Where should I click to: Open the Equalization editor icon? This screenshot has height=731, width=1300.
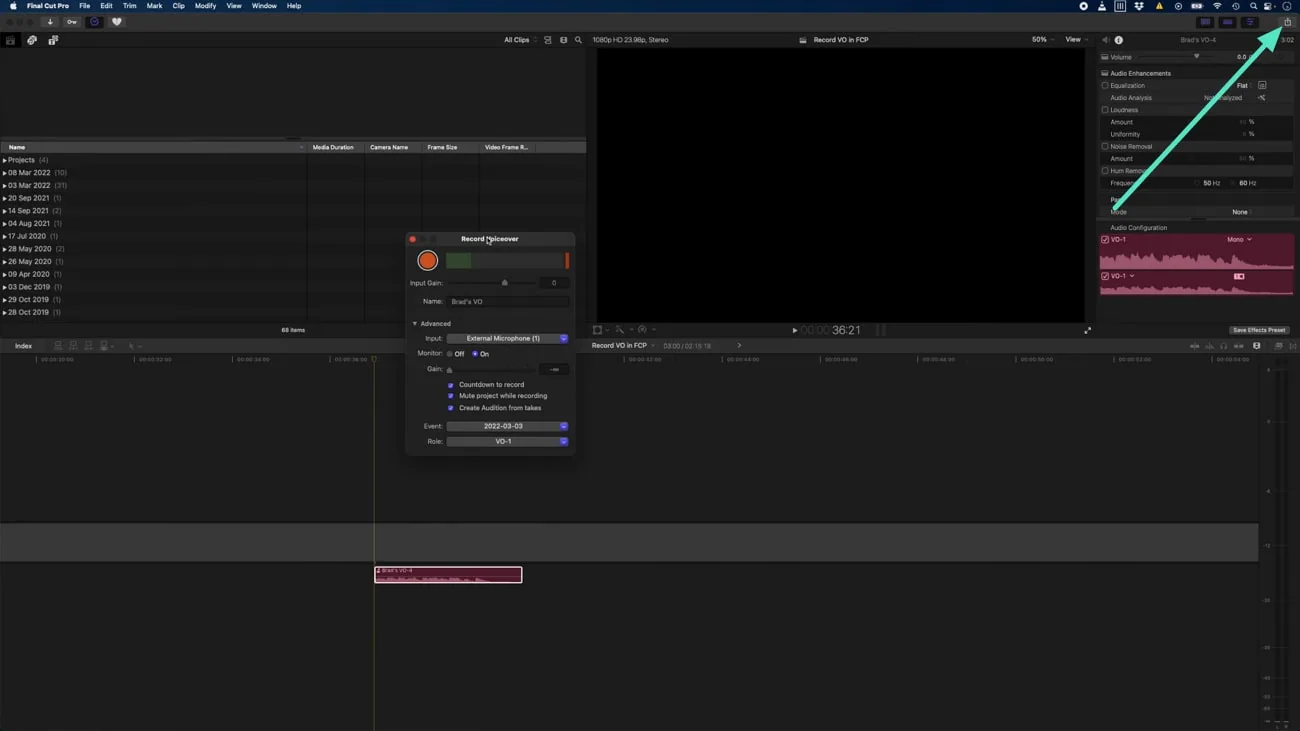[x=1262, y=86]
